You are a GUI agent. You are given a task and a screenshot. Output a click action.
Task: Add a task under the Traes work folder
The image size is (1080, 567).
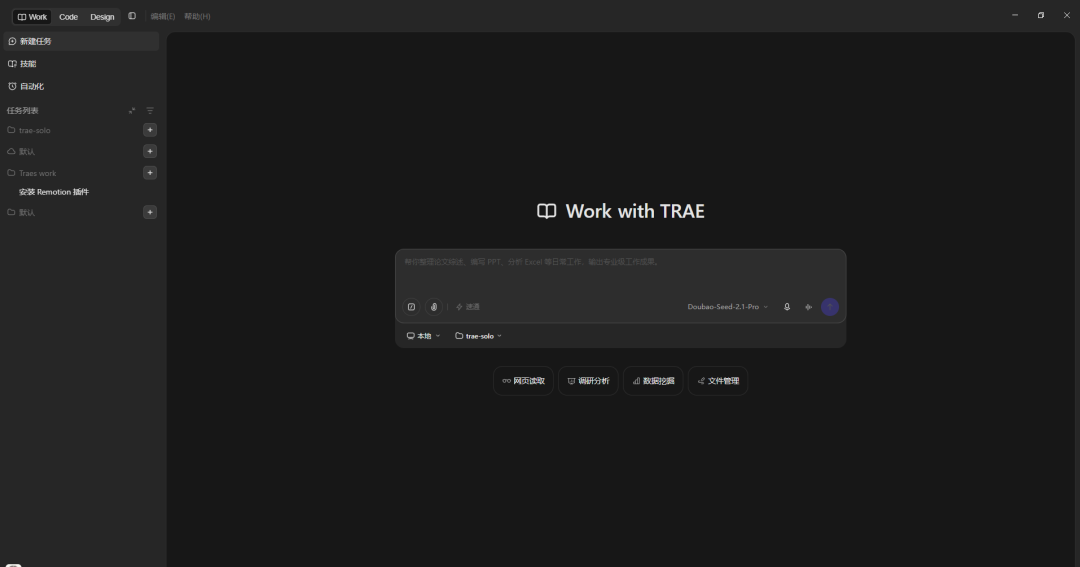click(x=149, y=173)
